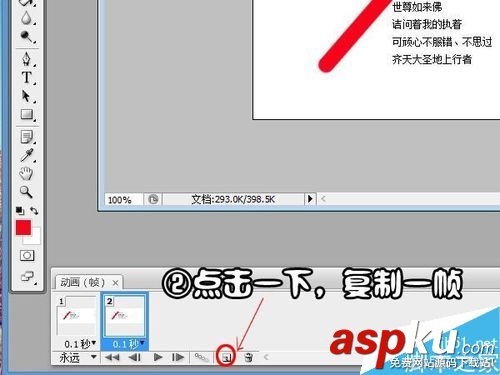Select the Notes tool
Image resolution: width=500 pixels, height=375 pixels.
tap(26, 137)
